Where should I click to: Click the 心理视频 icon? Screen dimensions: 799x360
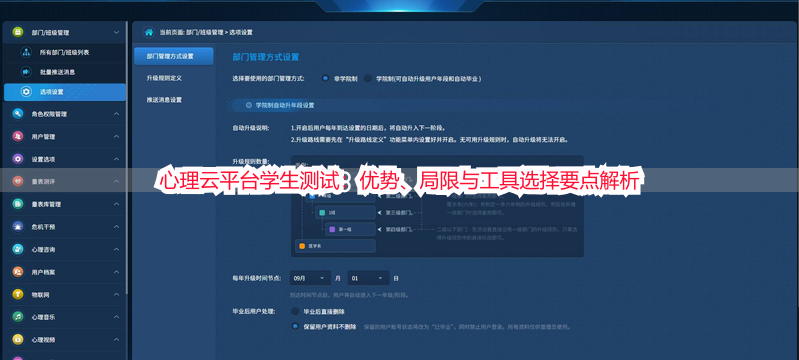(18, 339)
